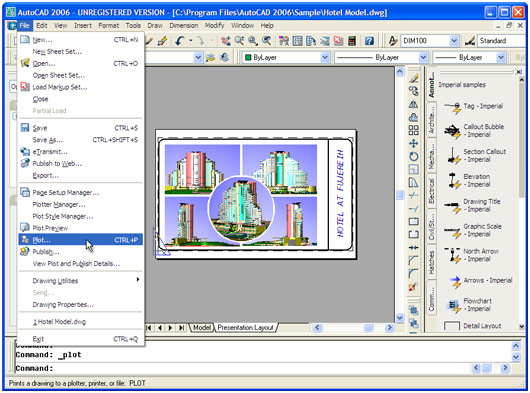Click the Layer Previous icon
The image size is (530, 393).
[224, 57]
